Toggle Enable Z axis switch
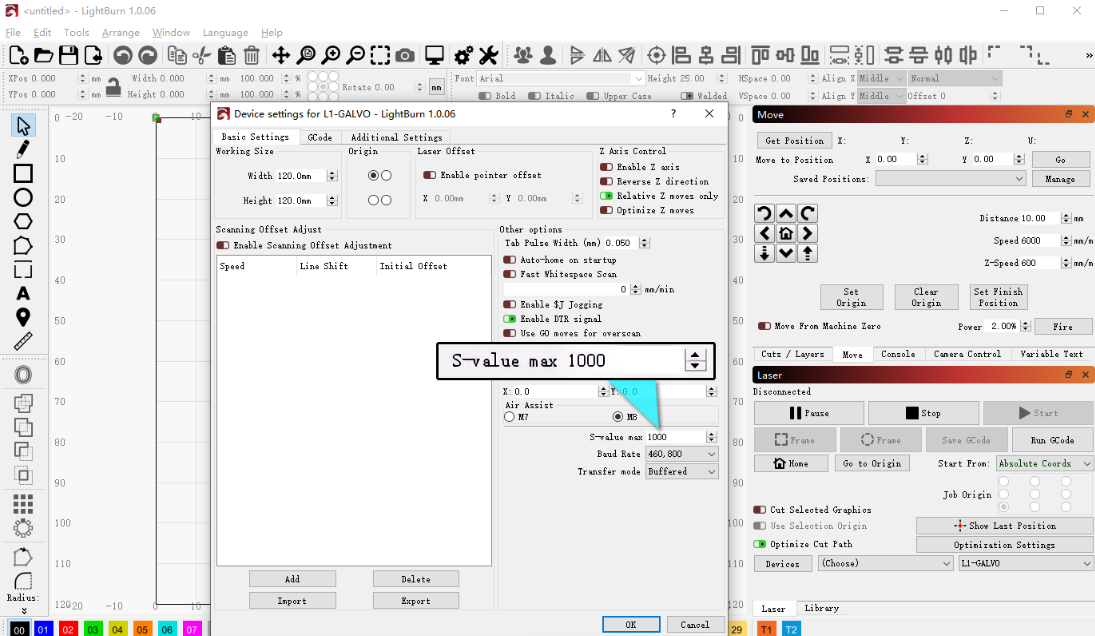Viewport: 1095px width, 636px height. click(606, 167)
